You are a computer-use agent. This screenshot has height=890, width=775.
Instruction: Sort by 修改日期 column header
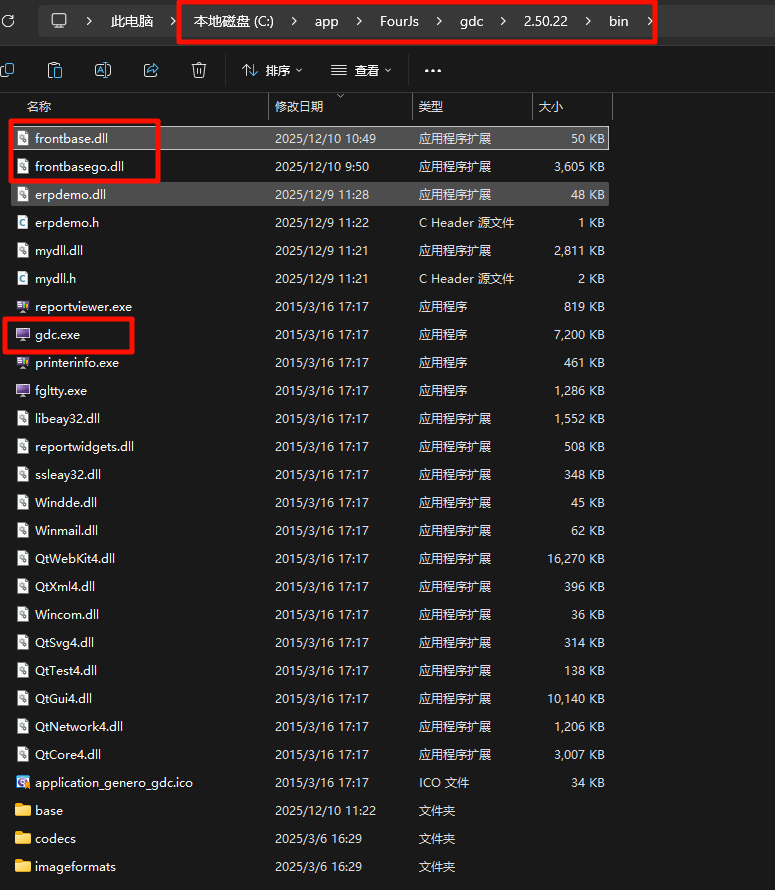(299, 106)
